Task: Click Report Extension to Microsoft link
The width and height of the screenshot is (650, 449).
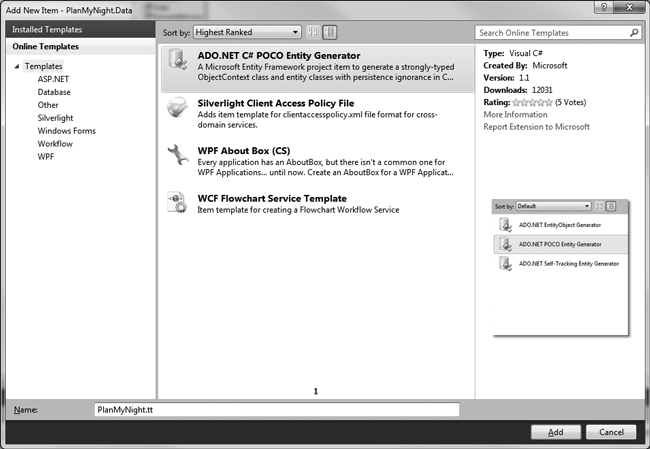Action: tap(536, 127)
